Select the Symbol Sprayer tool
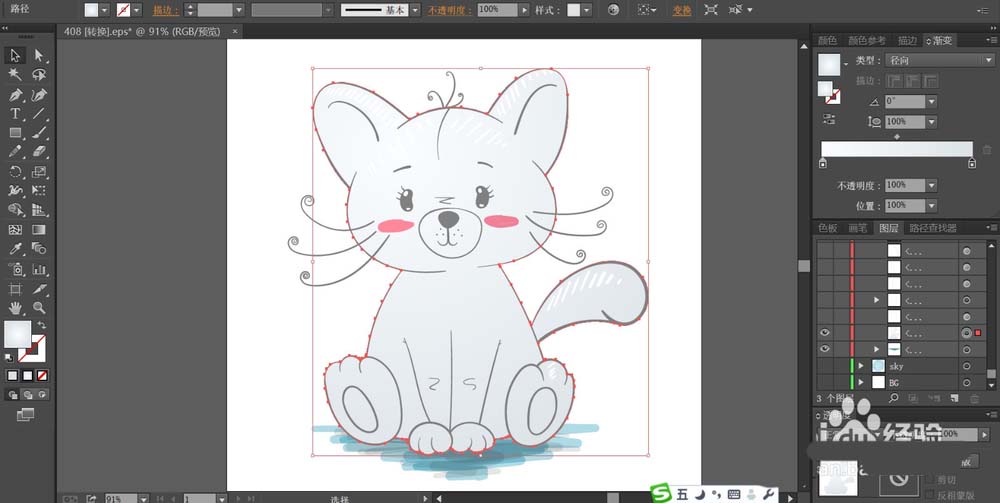Screen dimensions: 1000x503 tap(15, 268)
